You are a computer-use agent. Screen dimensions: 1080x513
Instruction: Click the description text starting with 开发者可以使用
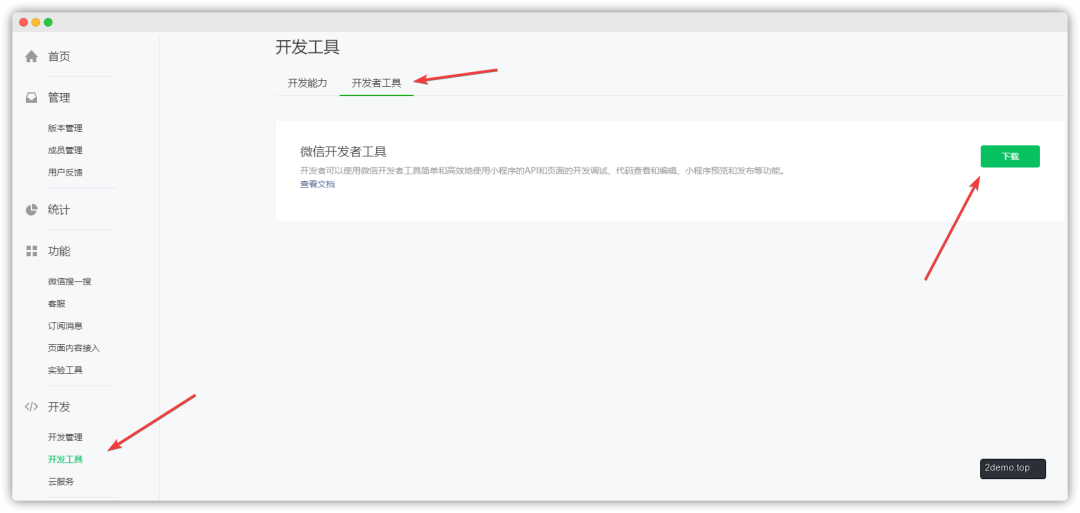tap(543, 170)
